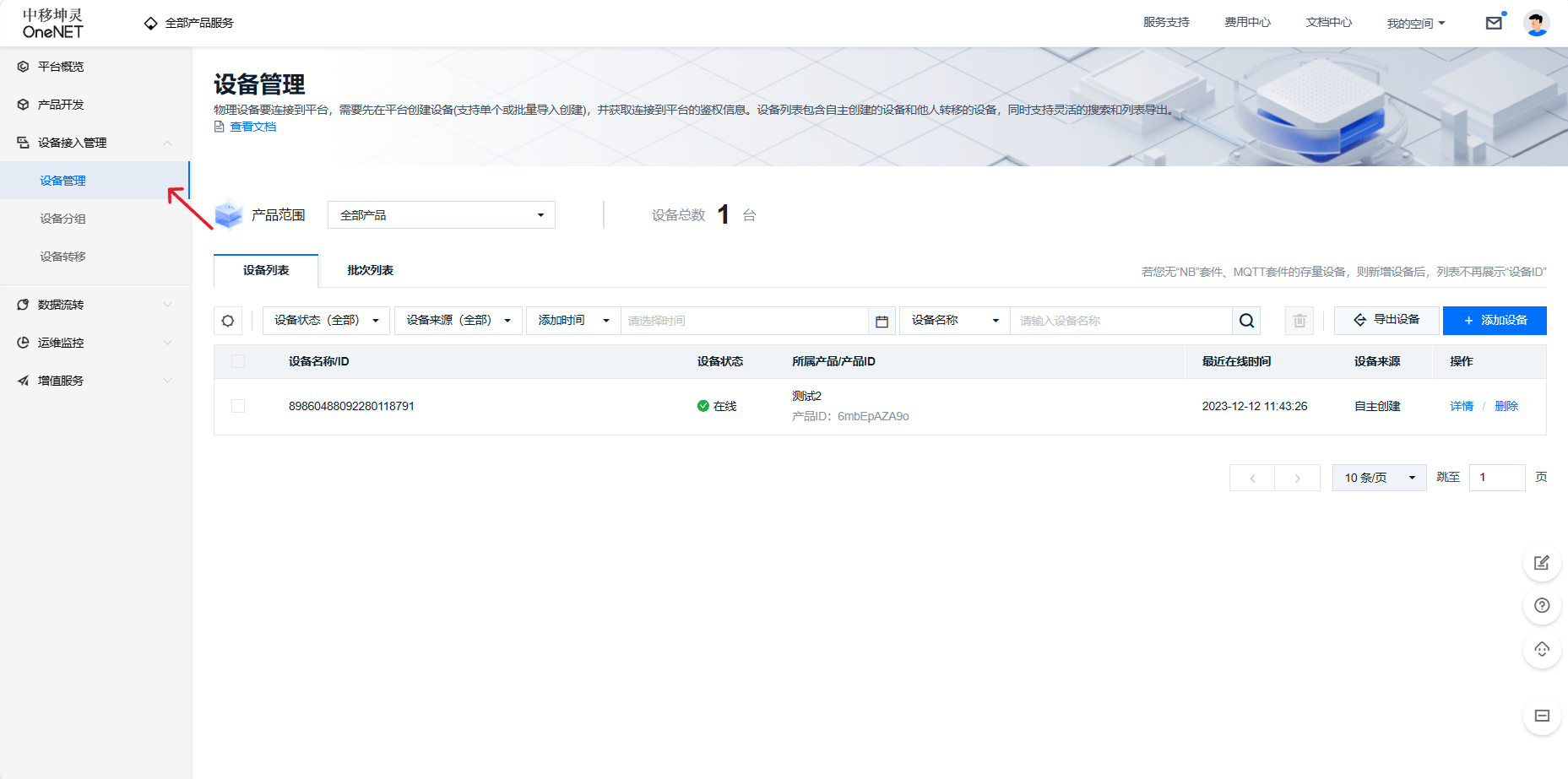Switch to the 批次列表 tab
The height and width of the screenshot is (779, 1568).
368,270
